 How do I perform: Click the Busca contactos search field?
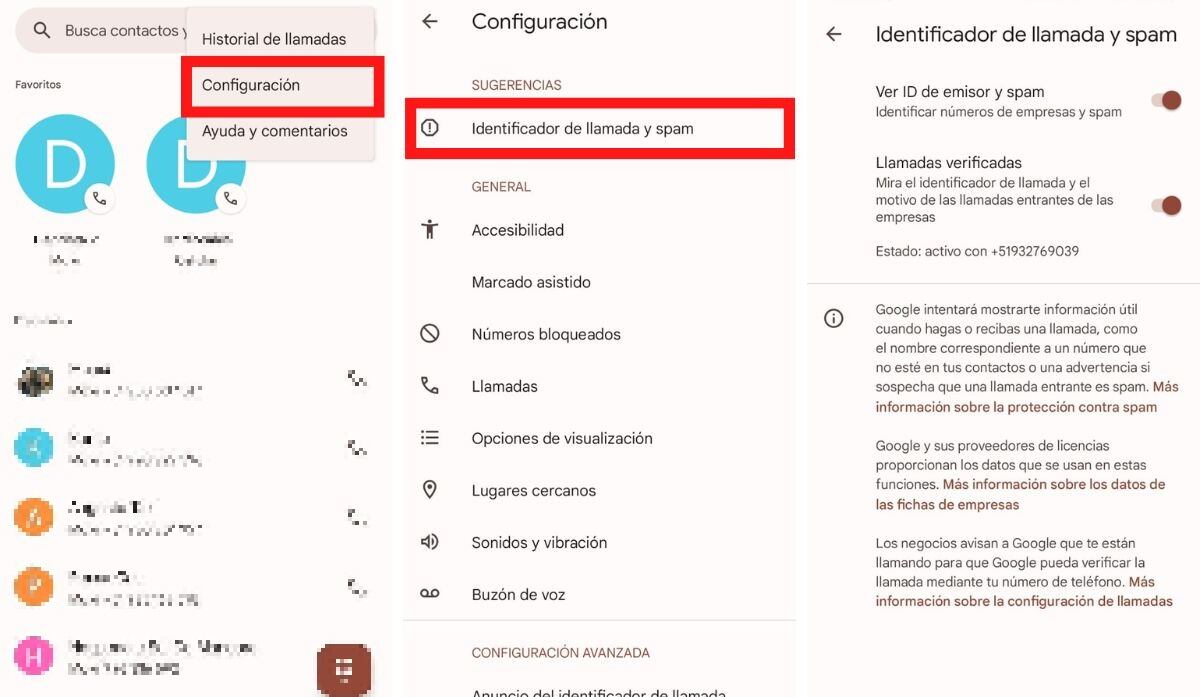(x=120, y=30)
